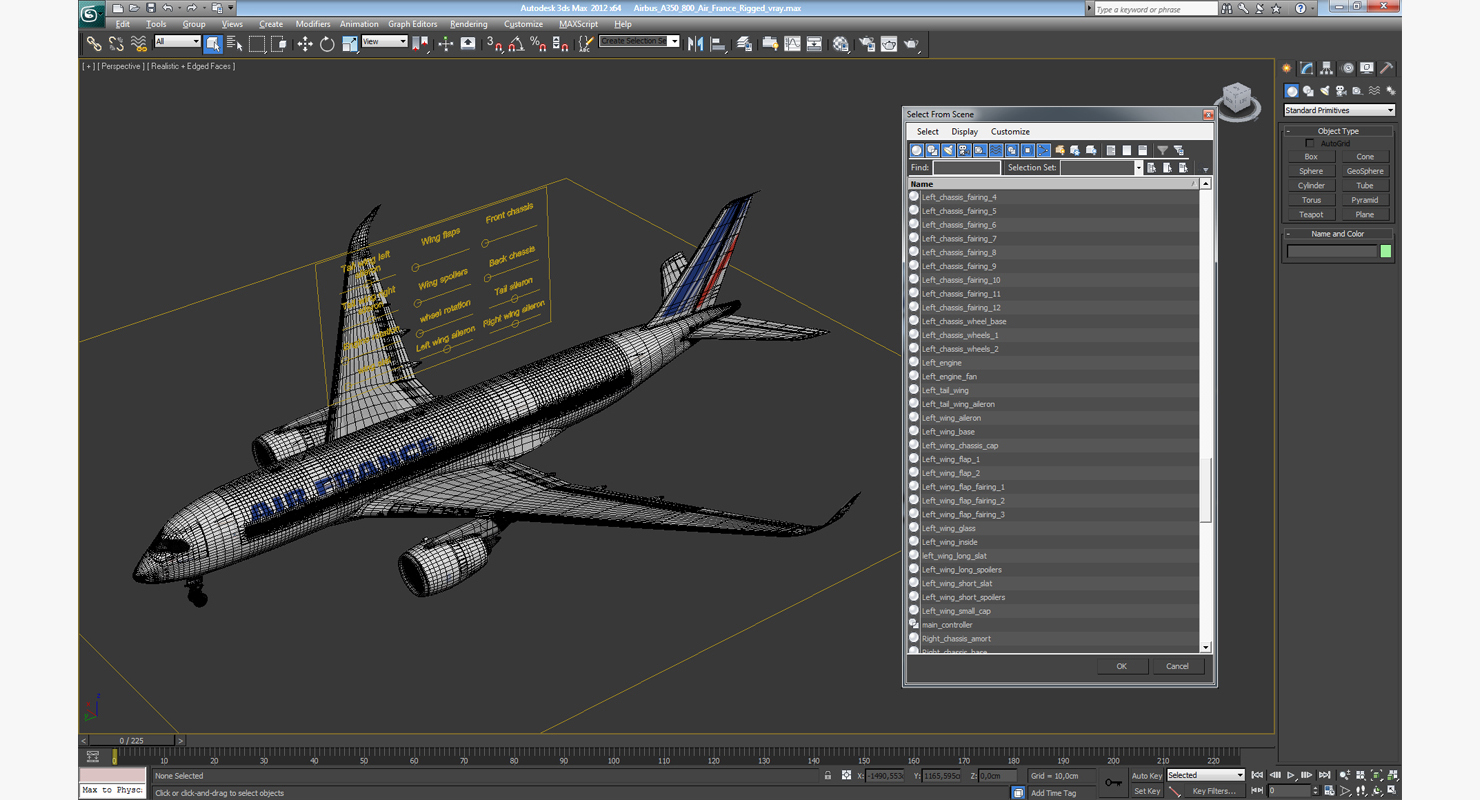
Task: Click the Play Animation button
Action: [x=1291, y=775]
